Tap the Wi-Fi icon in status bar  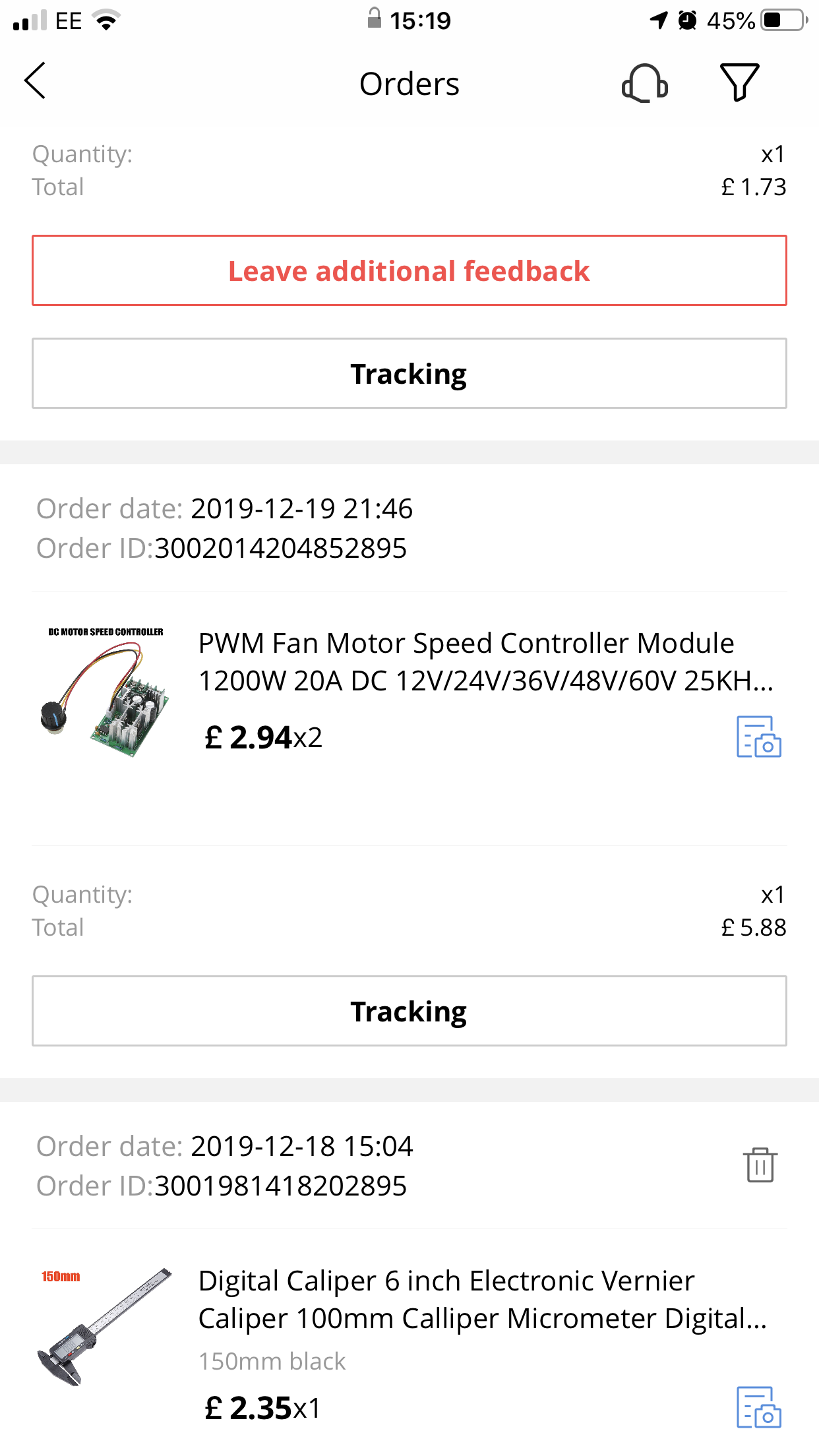[106, 20]
